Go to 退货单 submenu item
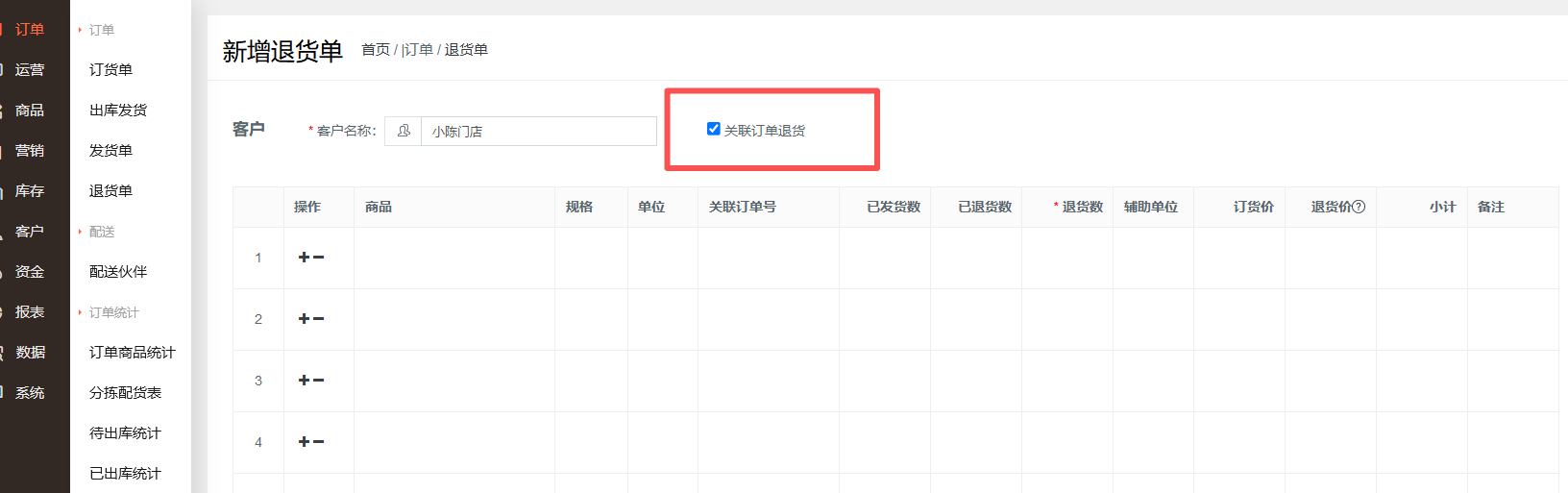Screen dimensions: 1568x493 tap(111, 191)
